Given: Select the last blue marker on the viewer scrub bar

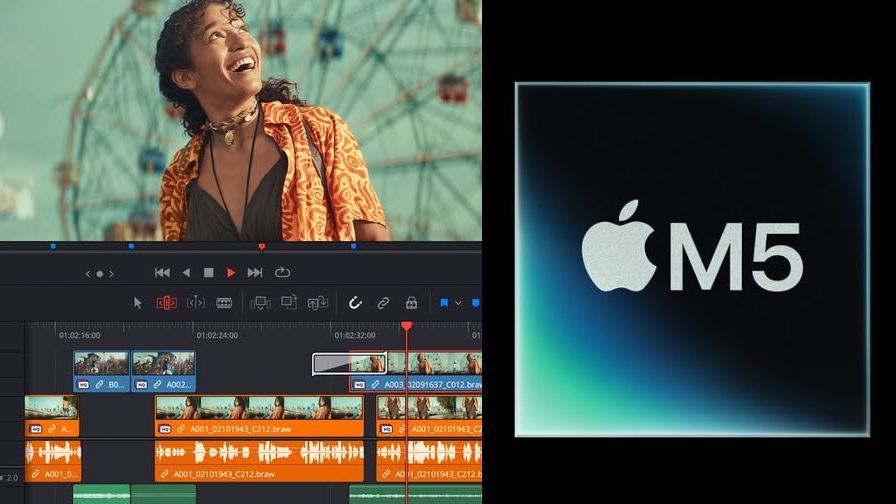Looking at the screenshot, I should [353, 246].
